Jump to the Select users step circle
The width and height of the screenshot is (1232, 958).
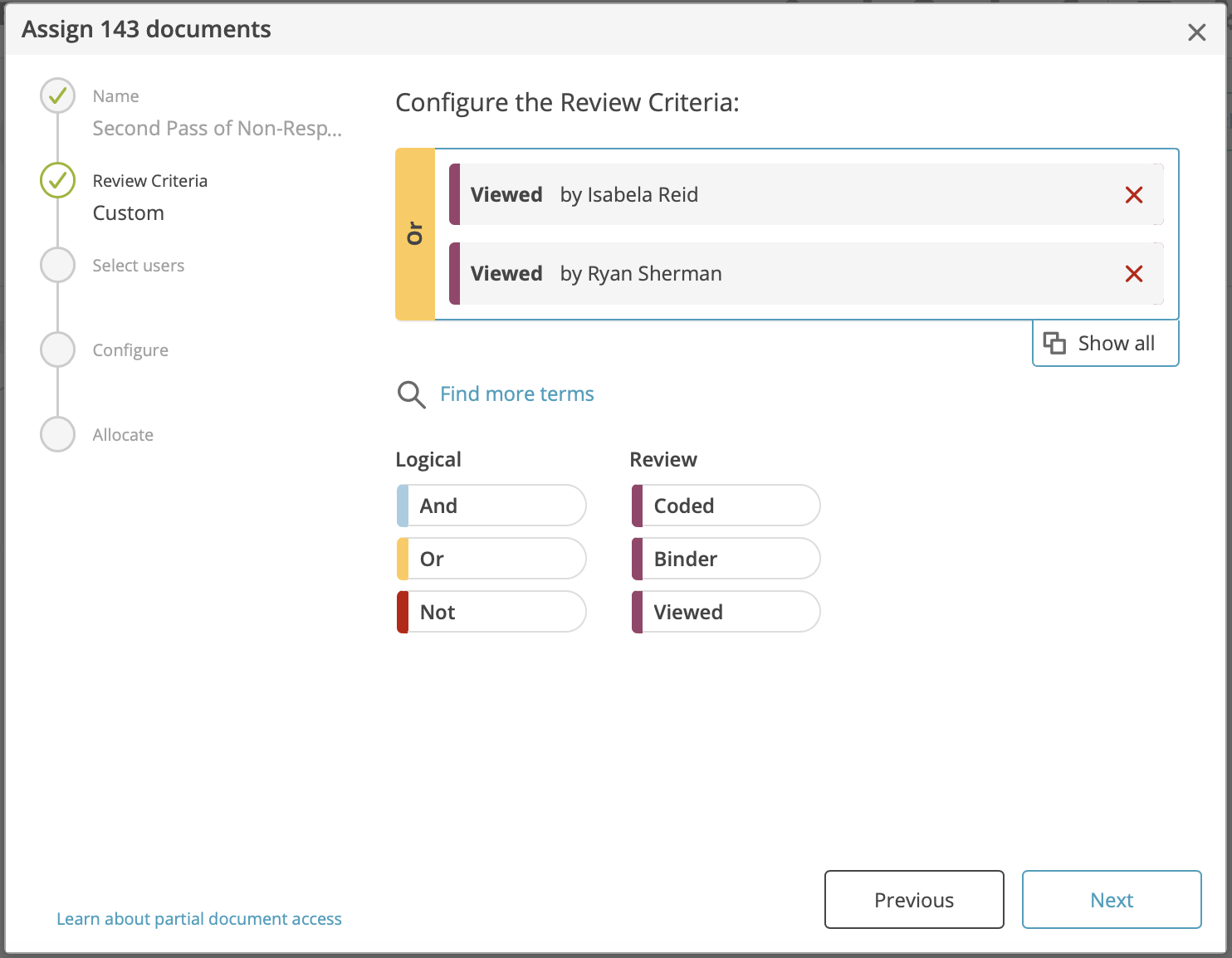[58, 265]
